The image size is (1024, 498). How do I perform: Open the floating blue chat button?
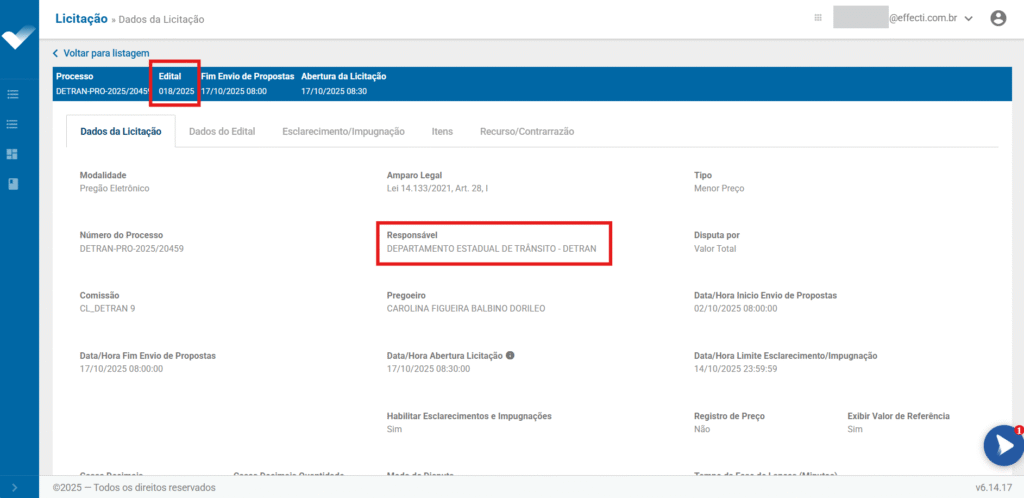pyautogui.click(x=1002, y=446)
